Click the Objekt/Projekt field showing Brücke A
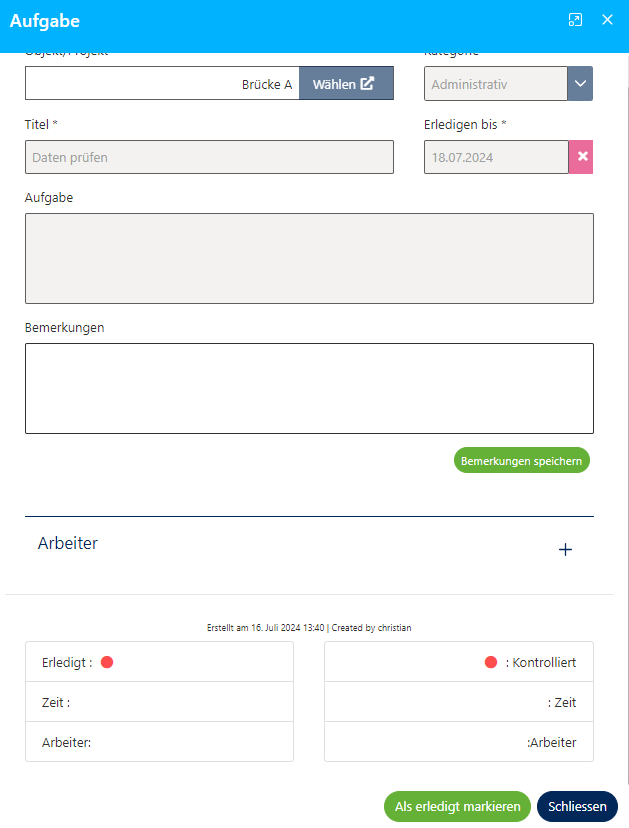This screenshot has width=629, height=828. [x=161, y=84]
